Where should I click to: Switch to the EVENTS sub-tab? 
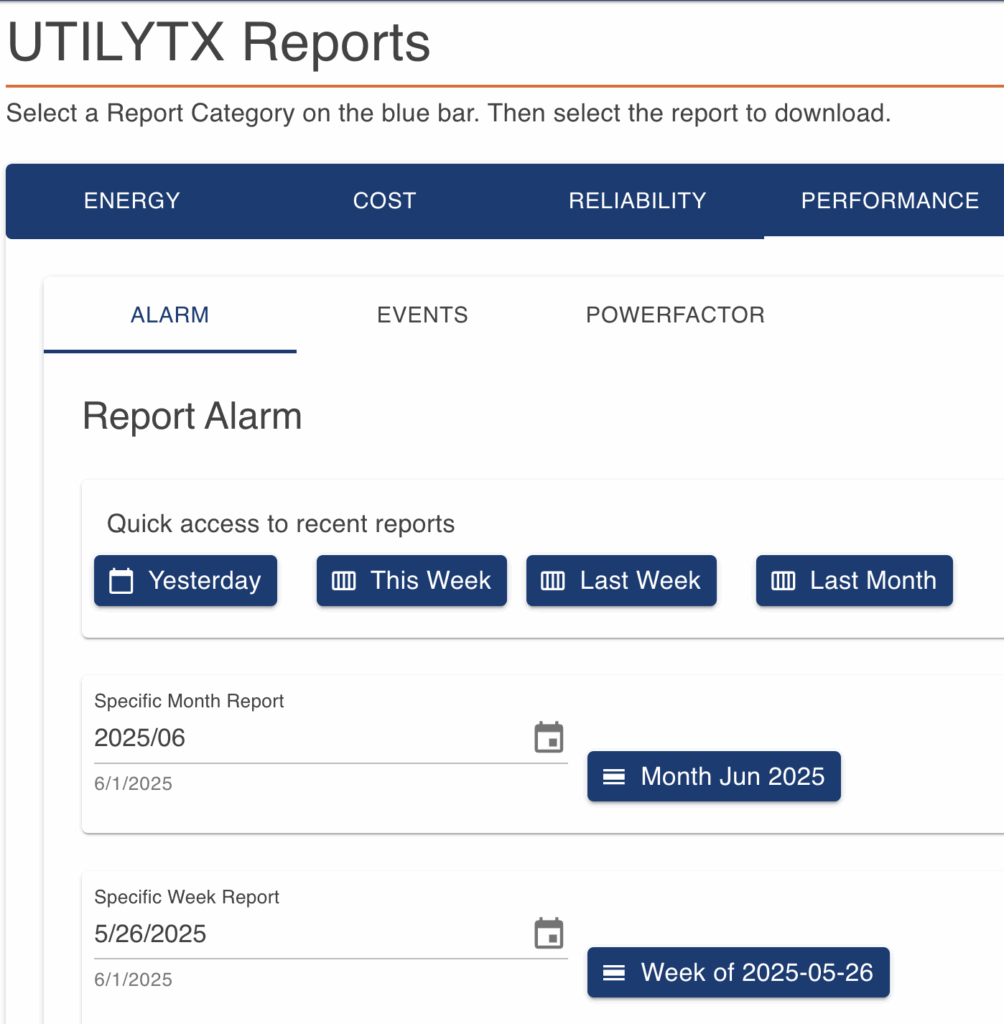422,315
